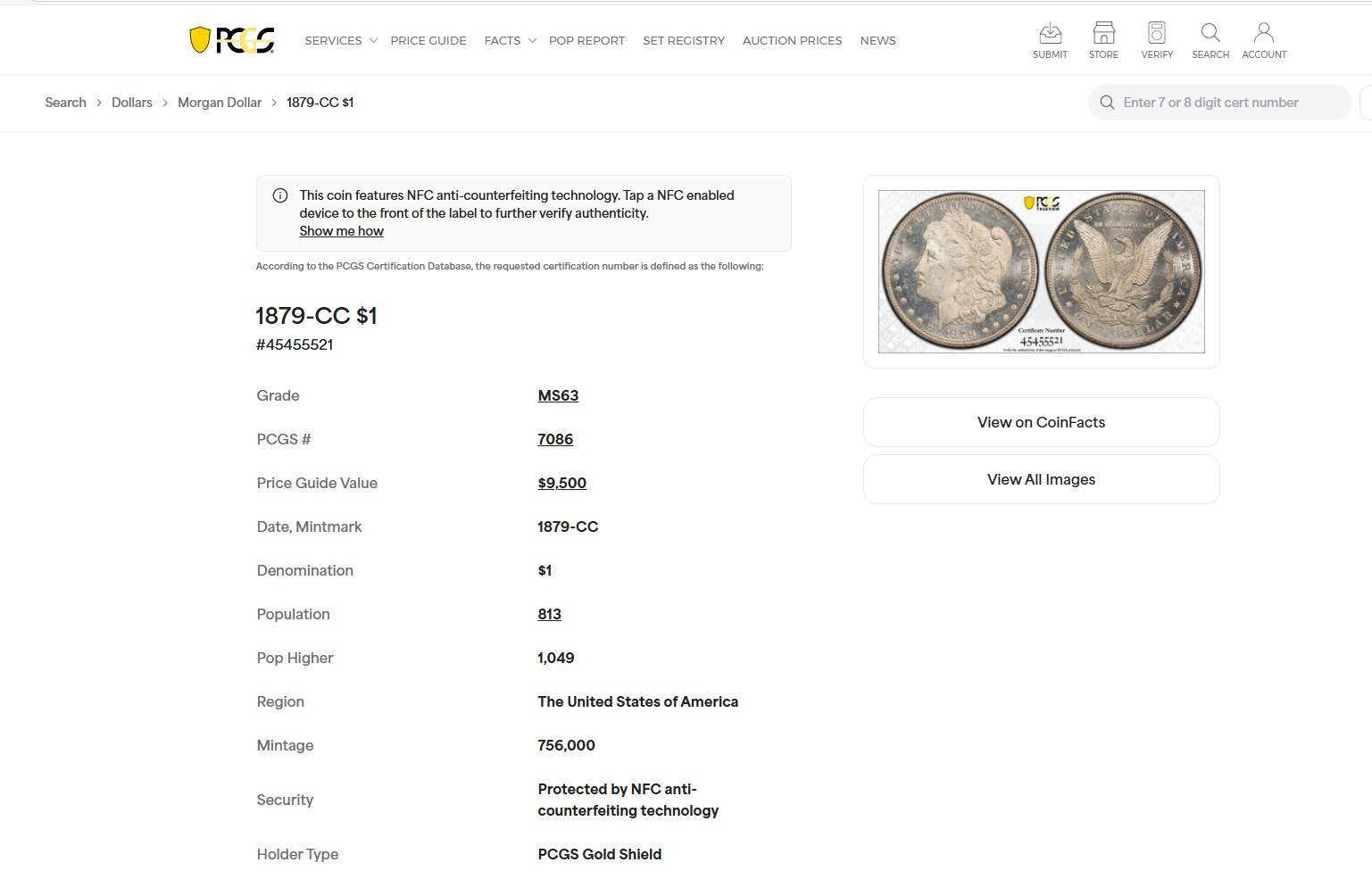This screenshot has width=1372, height=879.
Task: Open the Price Guide menu item
Action: coord(428,41)
